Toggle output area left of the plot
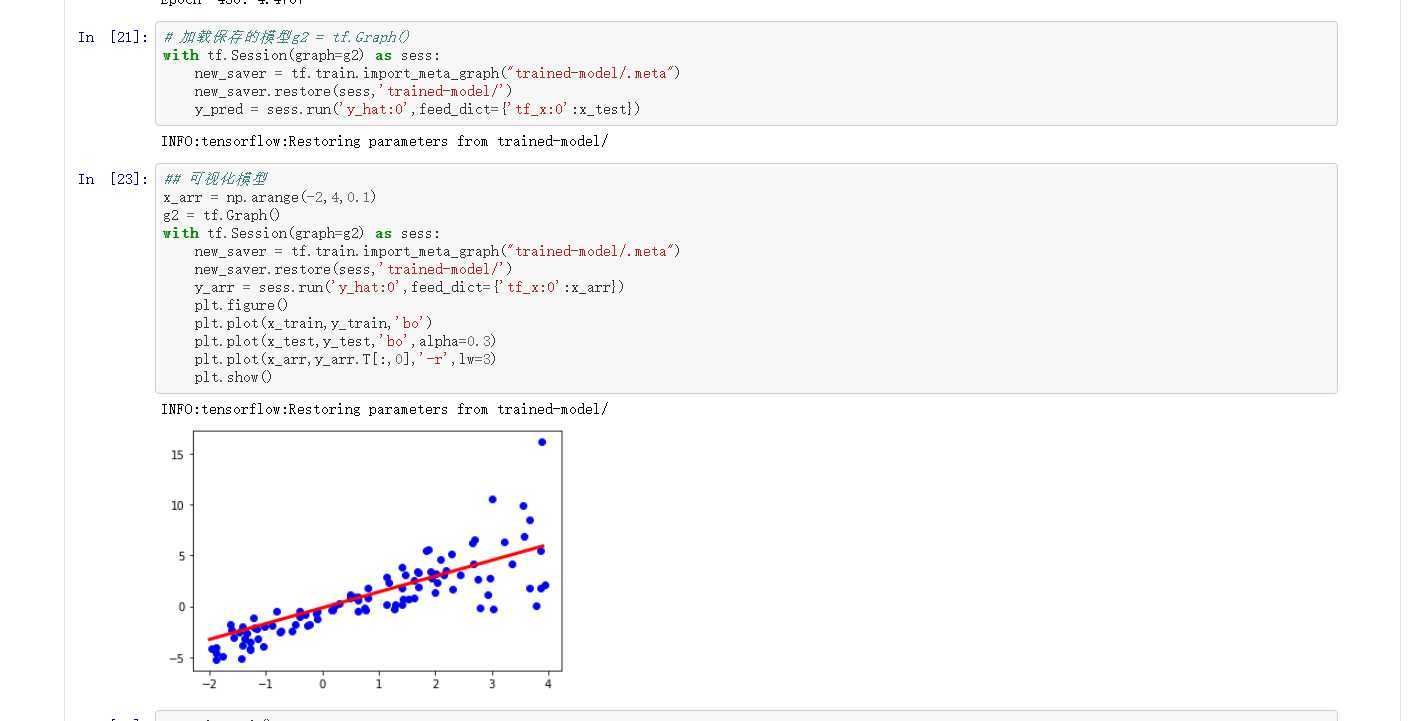Viewport: 1411px width, 721px height. [110, 550]
